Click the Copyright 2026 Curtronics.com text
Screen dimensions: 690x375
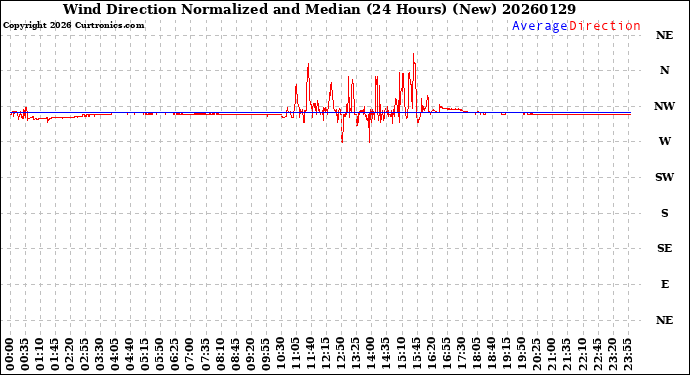pos(73,26)
